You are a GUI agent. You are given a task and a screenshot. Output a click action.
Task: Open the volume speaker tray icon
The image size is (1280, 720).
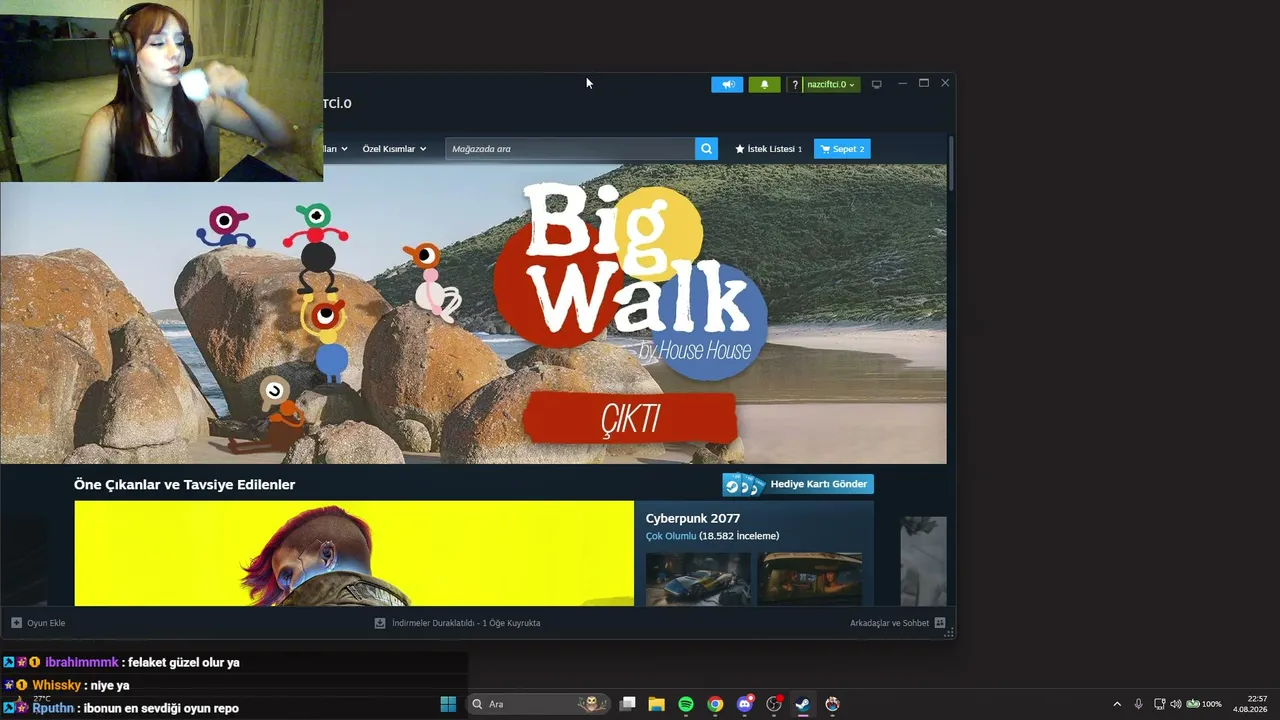pyautogui.click(x=1176, y=704)
